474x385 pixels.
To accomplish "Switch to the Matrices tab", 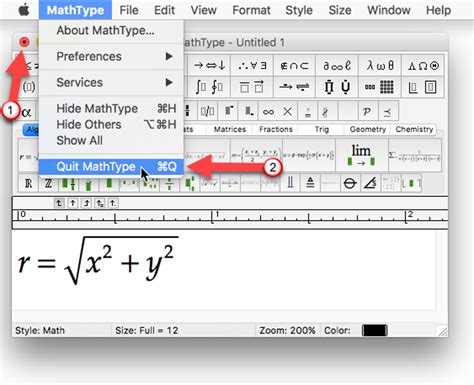I will coord(230,129).
